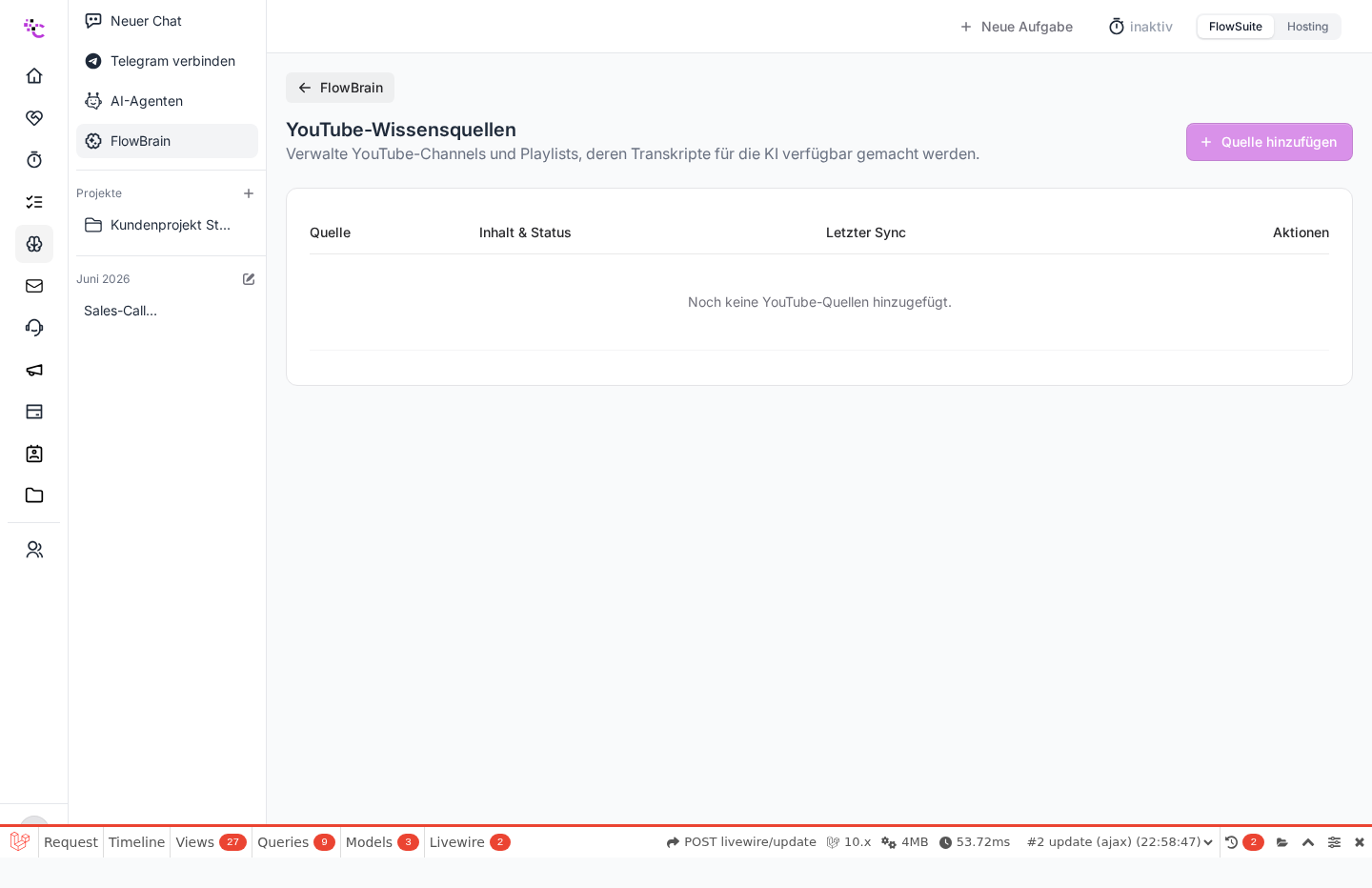Viewport: 1372px width, 888px height.
Task: Click the Quelle column header
Action: point(330,232)
